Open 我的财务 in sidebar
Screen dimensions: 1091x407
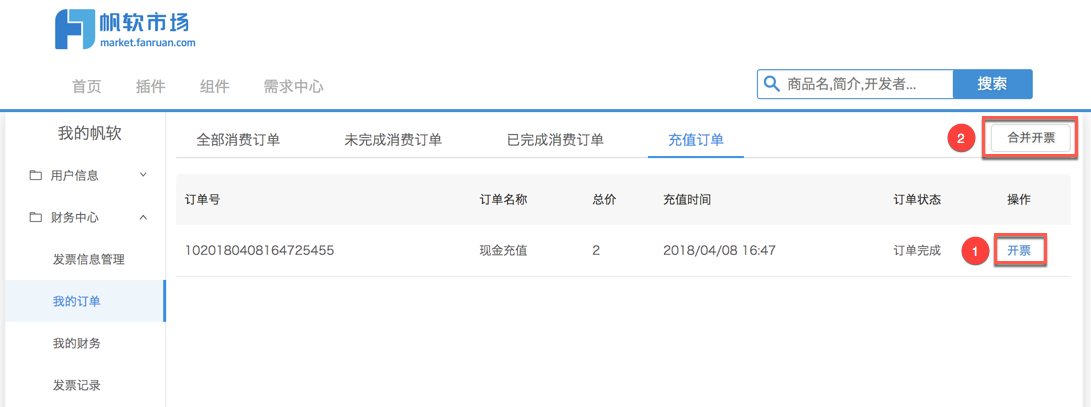coord(77,343)
